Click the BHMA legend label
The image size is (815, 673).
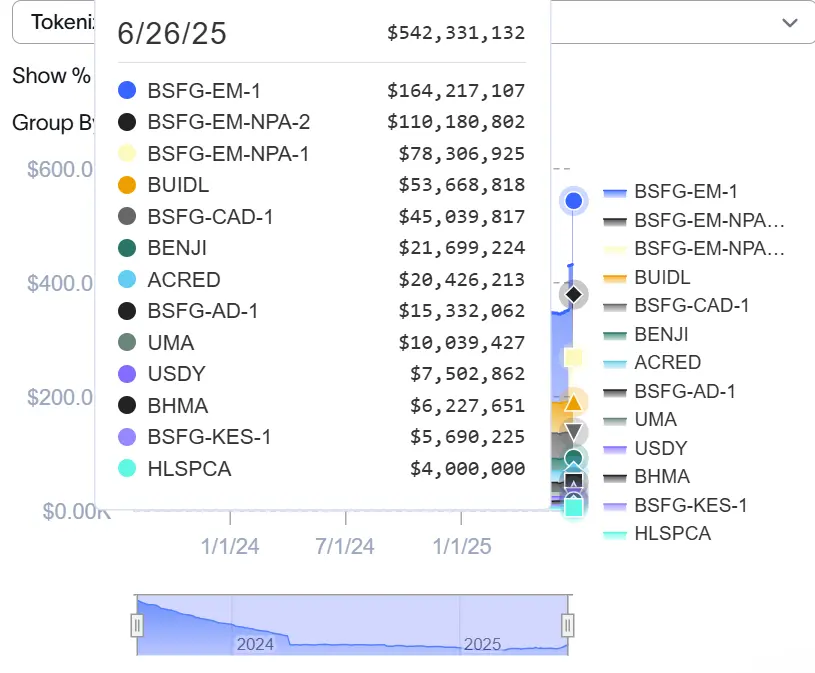pyautogui.click(x=662, y=477)
